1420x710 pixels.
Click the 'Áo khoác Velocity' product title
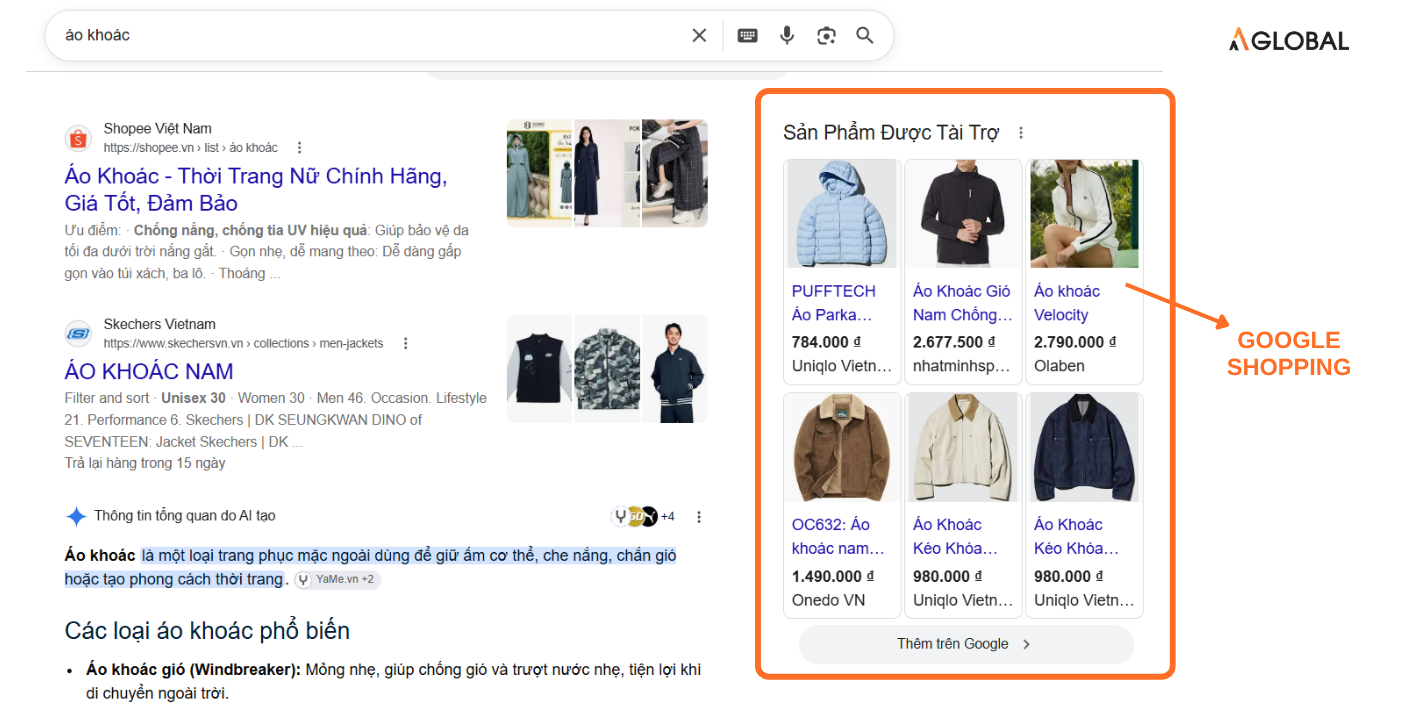(1067, 303)
